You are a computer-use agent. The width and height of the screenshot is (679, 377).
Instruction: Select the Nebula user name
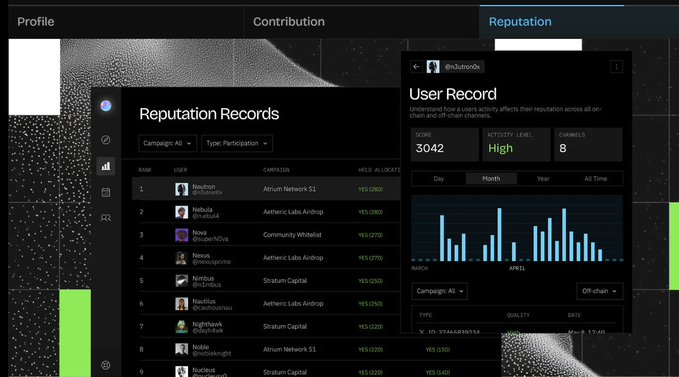click(x=202, y=209)
